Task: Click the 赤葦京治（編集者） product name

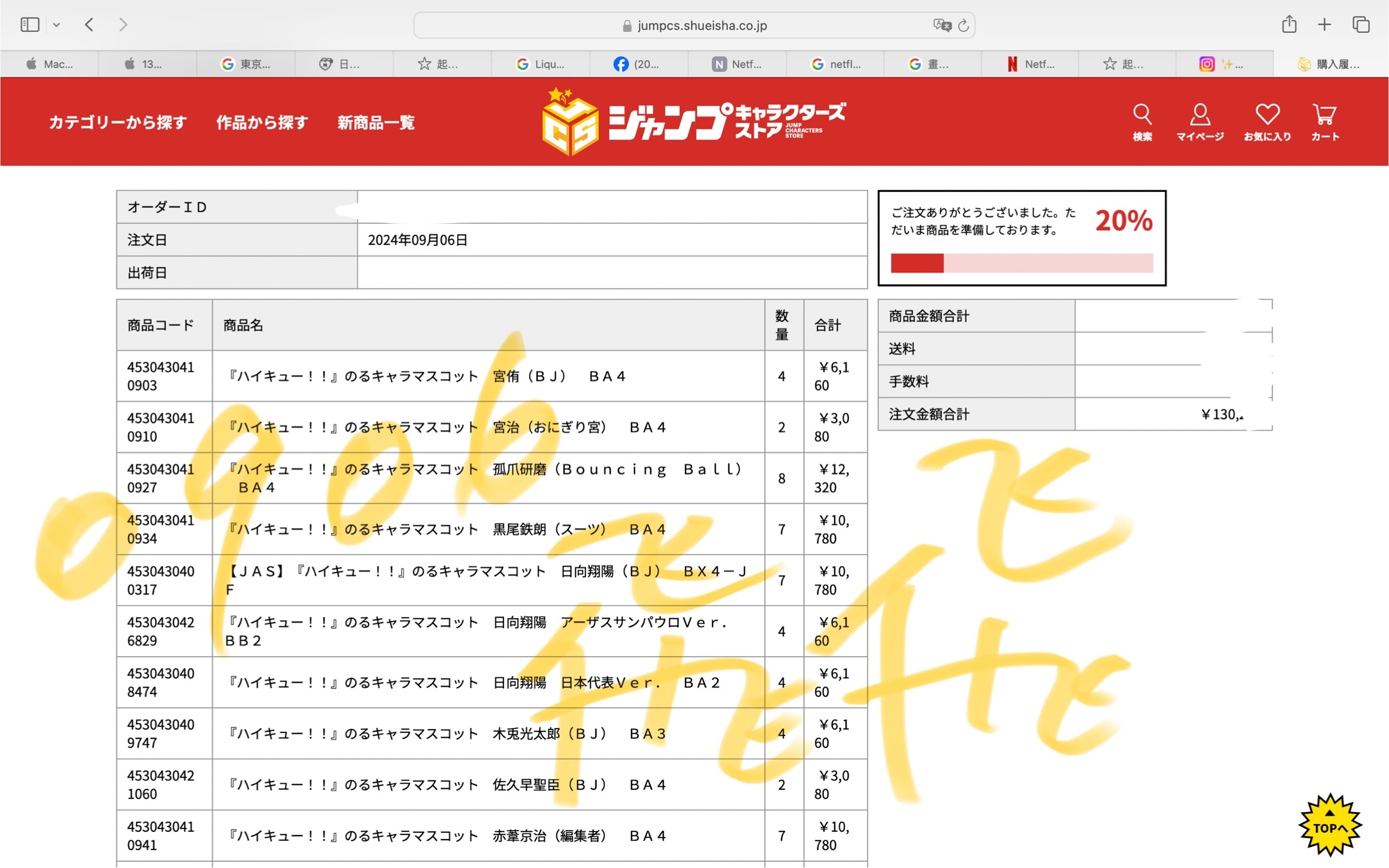Action: pyautogui.click(x=446, y=836)
